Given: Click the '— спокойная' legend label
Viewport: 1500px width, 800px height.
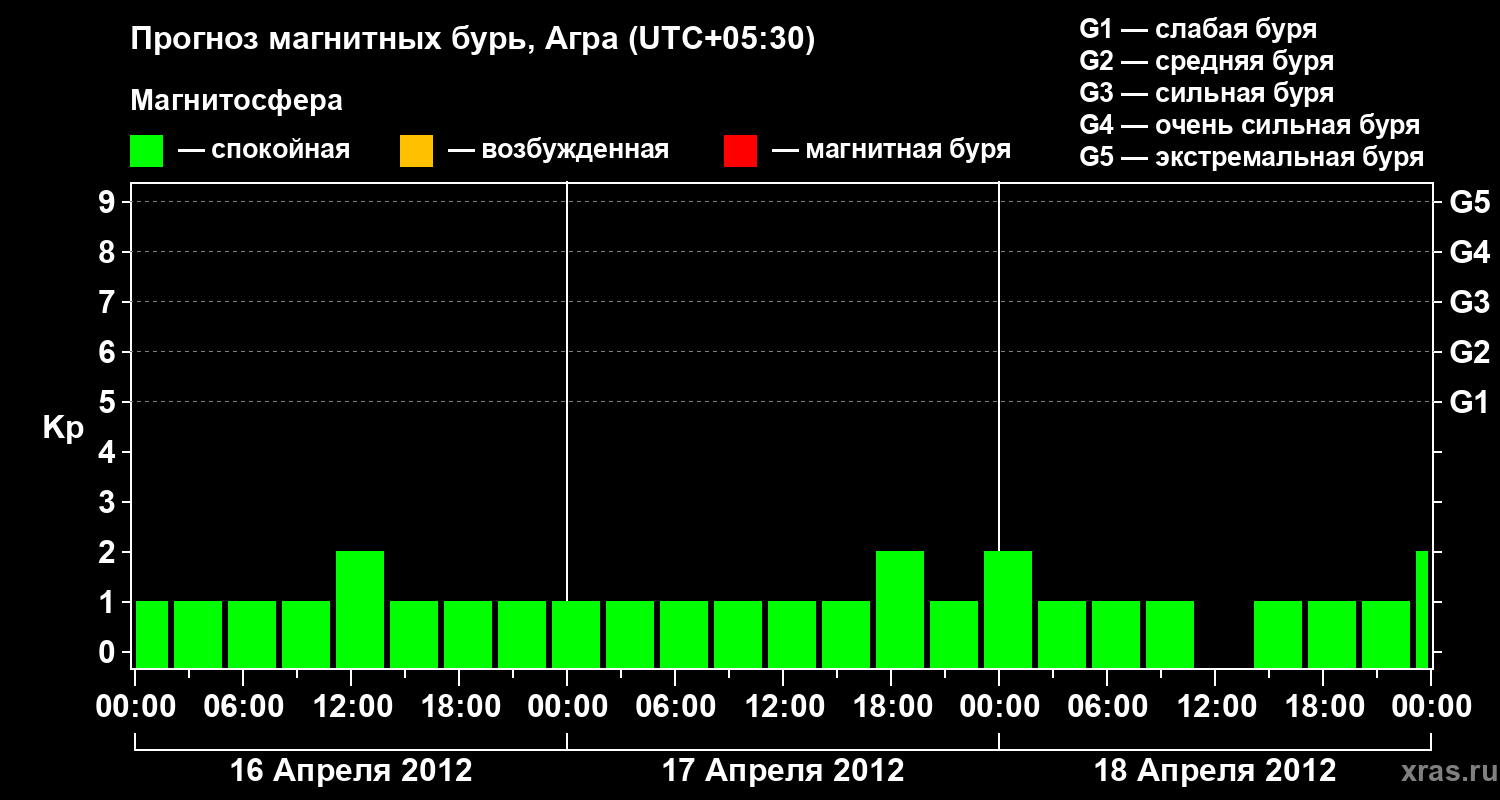Looking at the screenshot, I should [x=264, y=151].
